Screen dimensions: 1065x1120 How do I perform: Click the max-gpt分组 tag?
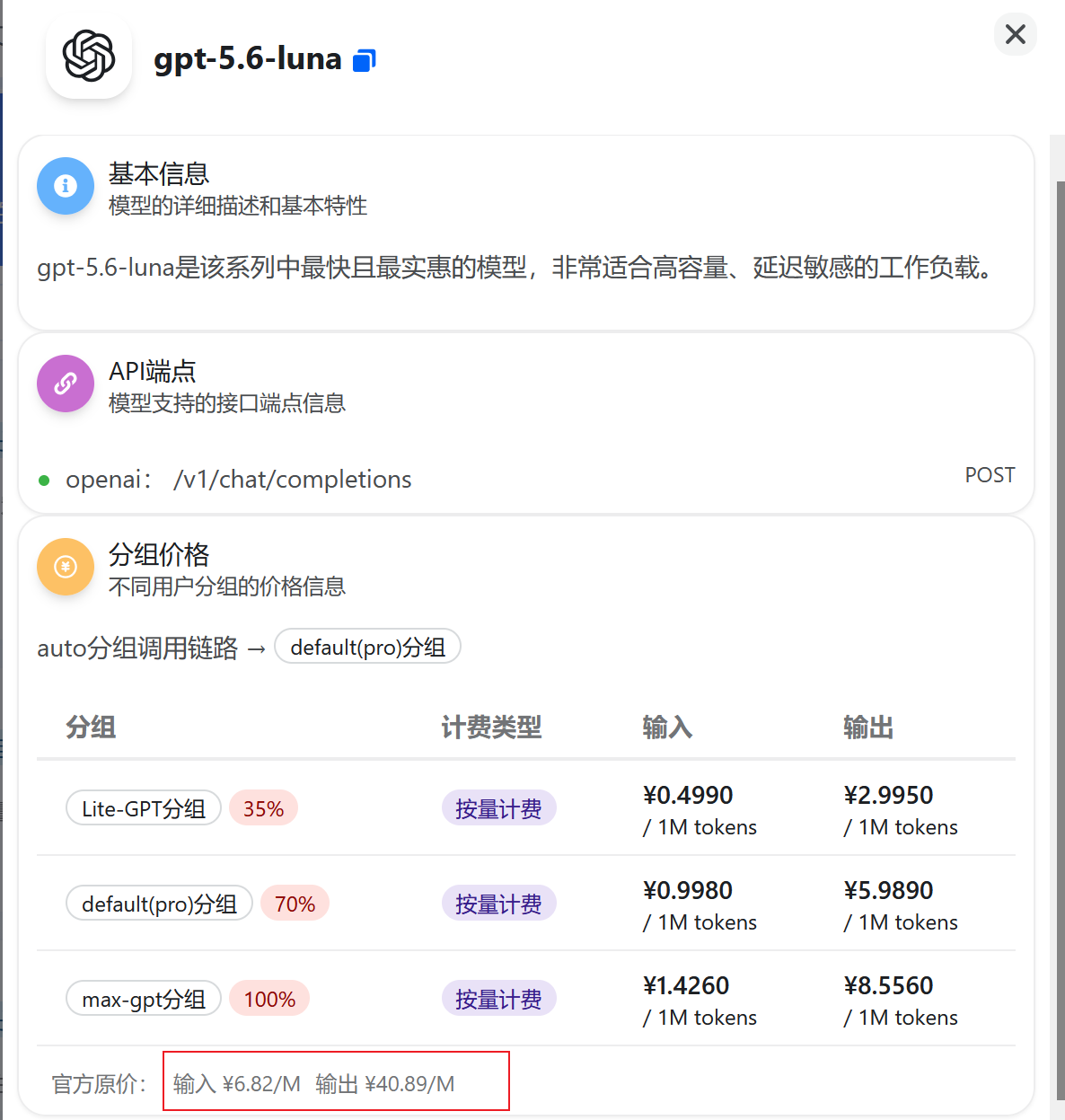click(144, 999)
